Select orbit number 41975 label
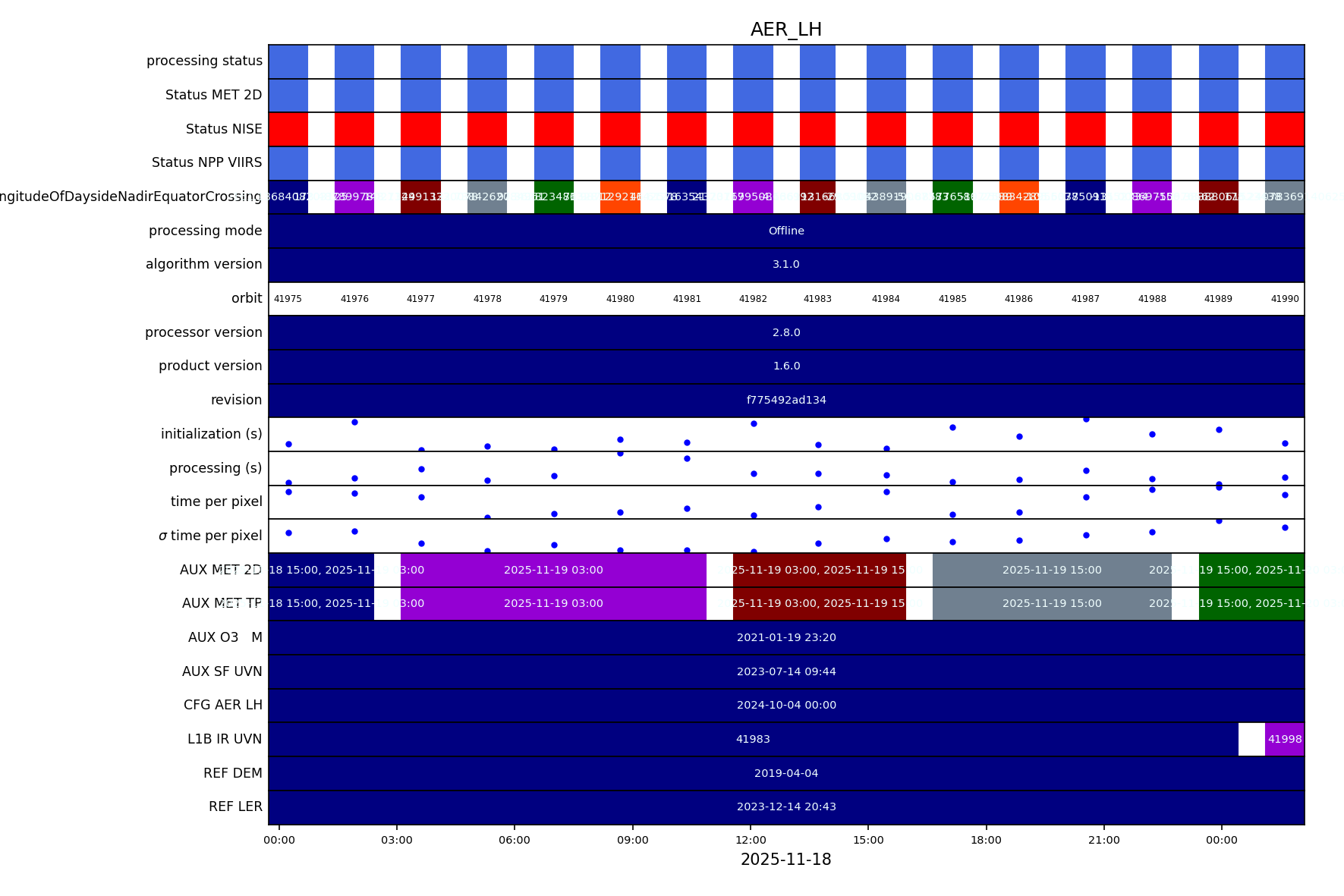The width and height of the screenshot is (1344, 896). pyautogui.click(x=288, y=299)
